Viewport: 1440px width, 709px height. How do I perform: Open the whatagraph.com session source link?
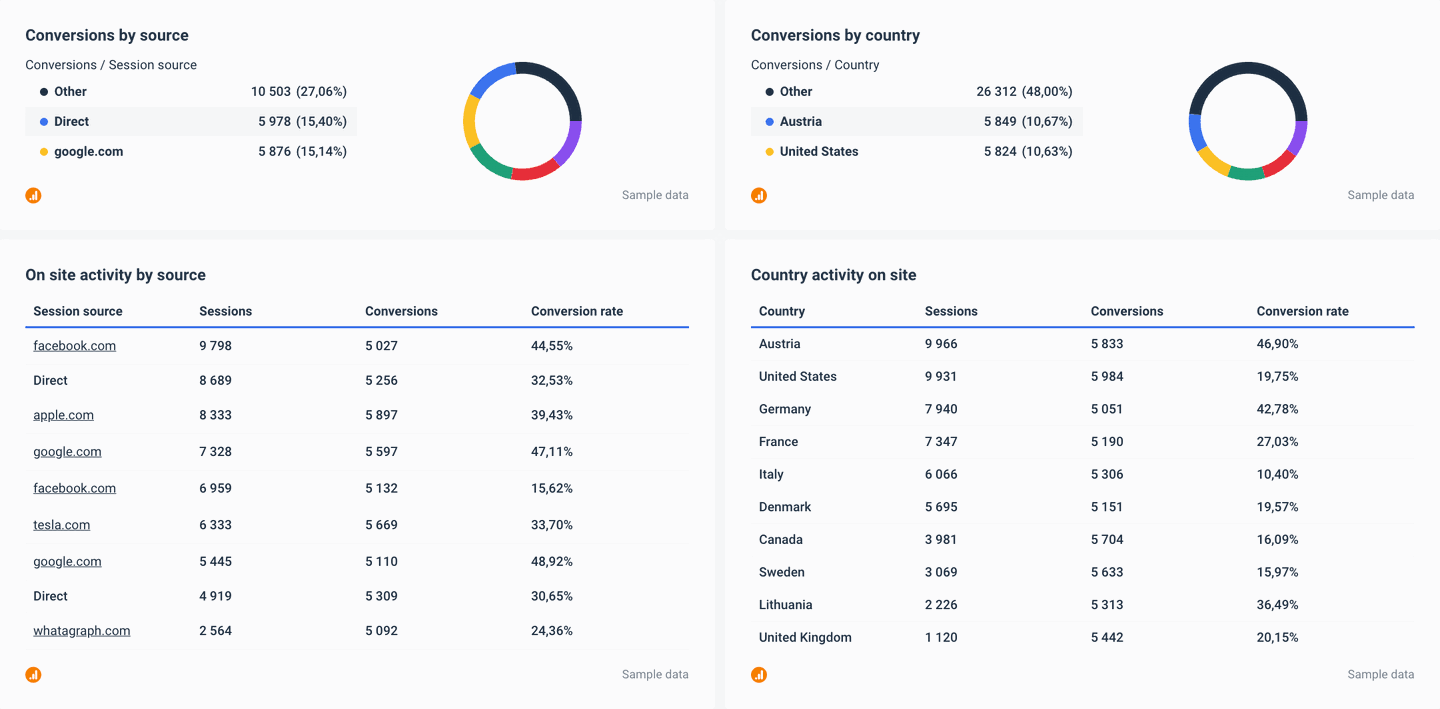tap(81, 630)
